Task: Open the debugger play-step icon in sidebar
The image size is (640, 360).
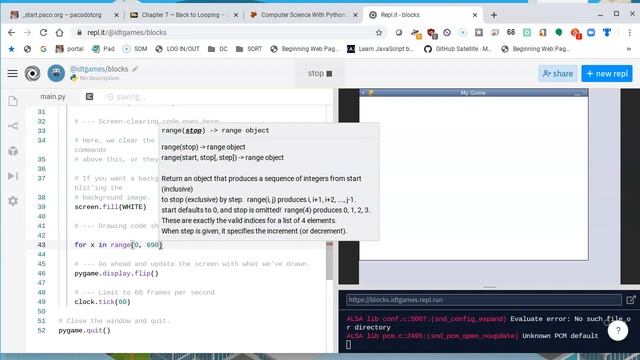Action: 13,176
